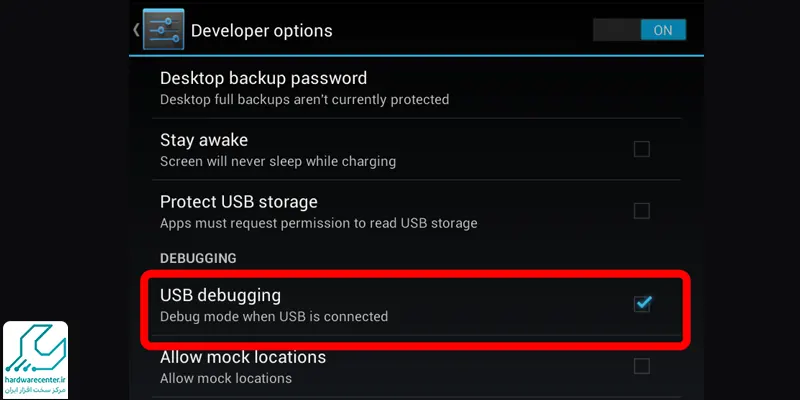The width and height of the screenshot is (800, 400).
Task: Select the Stay awake title text
Action: click(204, 140)
